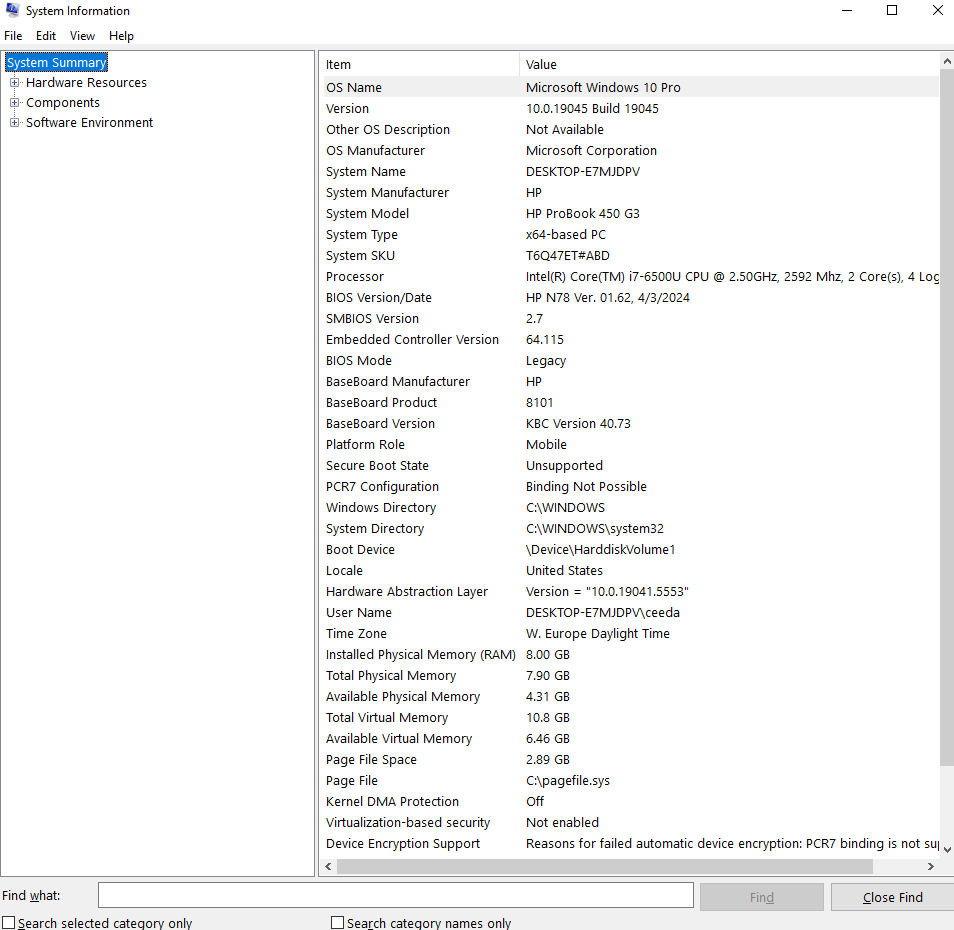Select the System Name row
The height and width of the screenshot is (930, 954).
point(629,172)
